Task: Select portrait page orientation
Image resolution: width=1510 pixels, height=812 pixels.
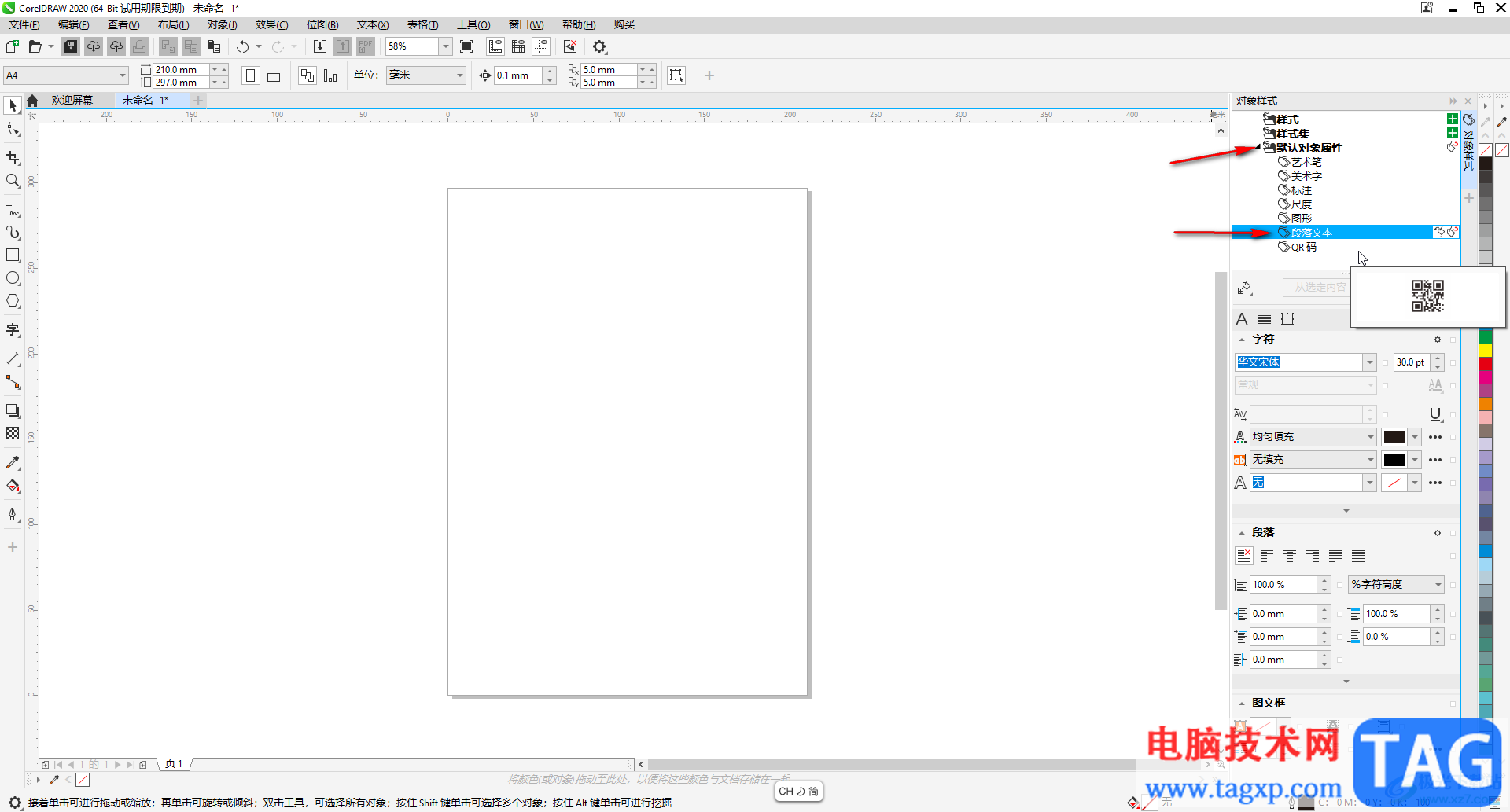Action: click(251, 76)
